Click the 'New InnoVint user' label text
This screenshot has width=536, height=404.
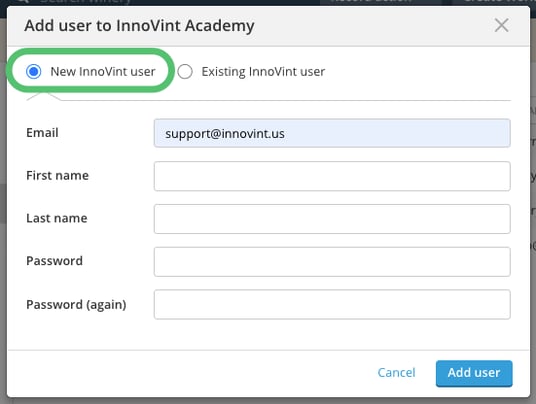[x=103, y=71]
